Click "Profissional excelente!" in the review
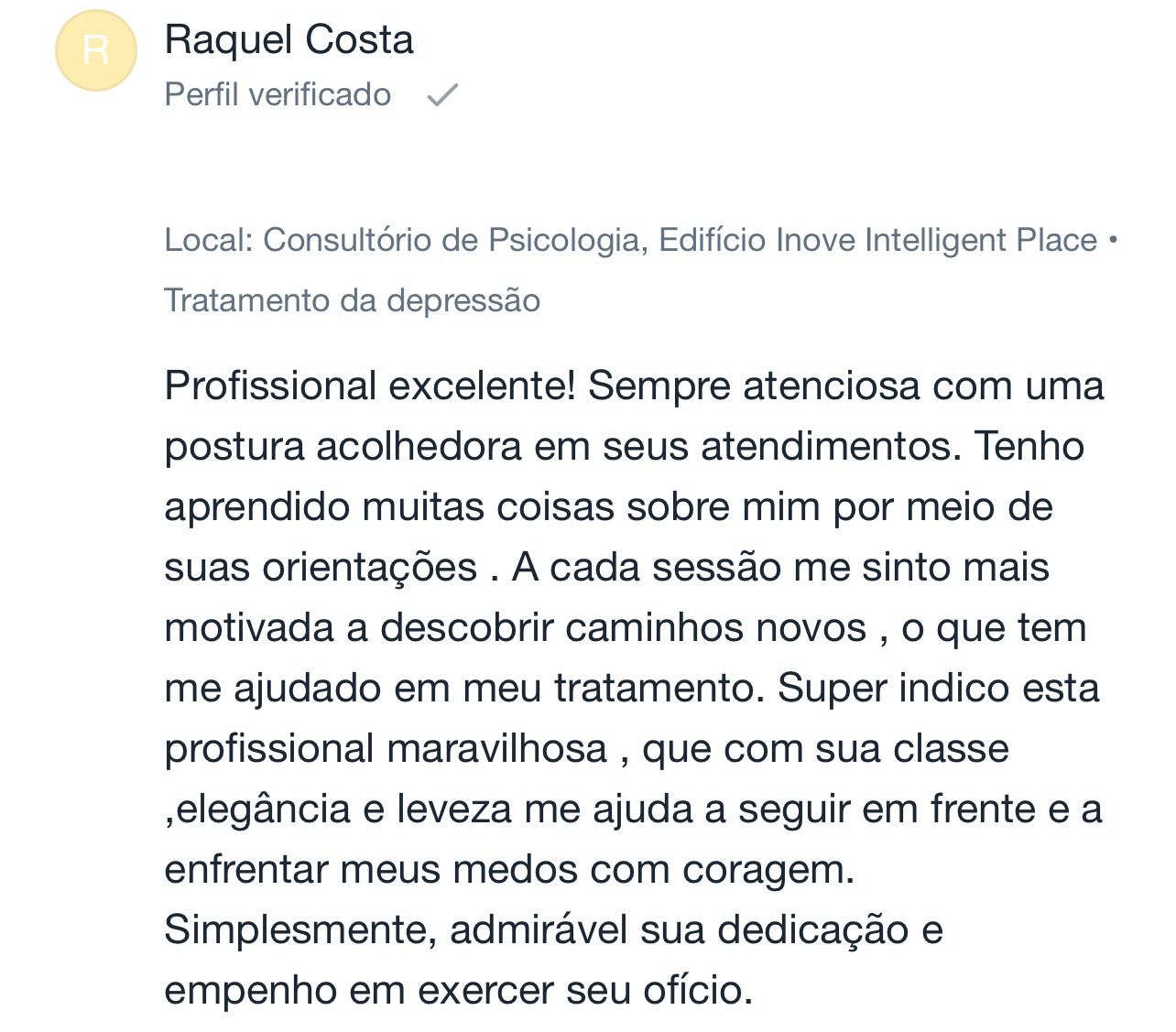The width and height of the screenshot is (1176, 1032). point(370,386)
